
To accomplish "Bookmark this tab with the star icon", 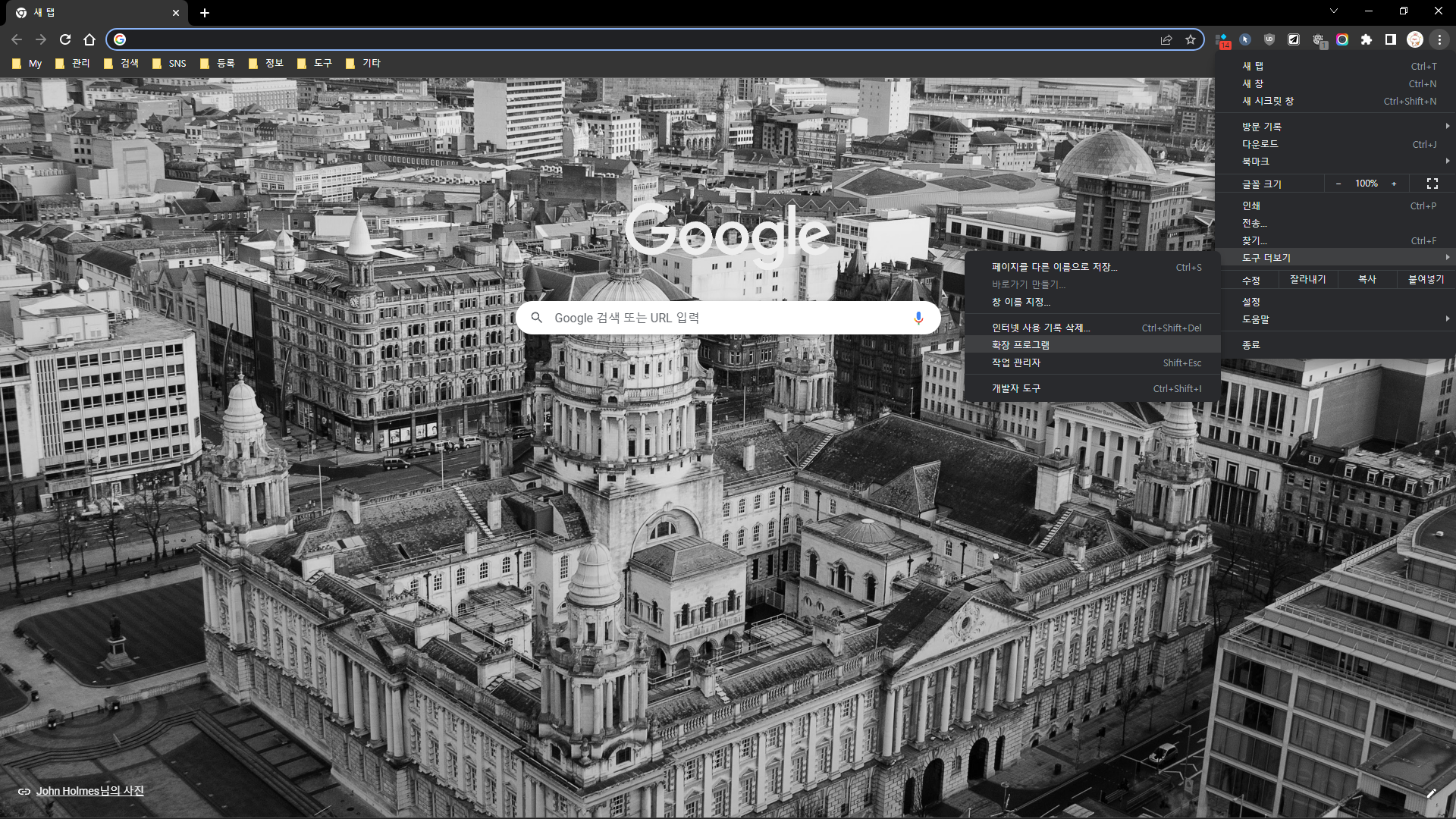I will (1191, 39).
